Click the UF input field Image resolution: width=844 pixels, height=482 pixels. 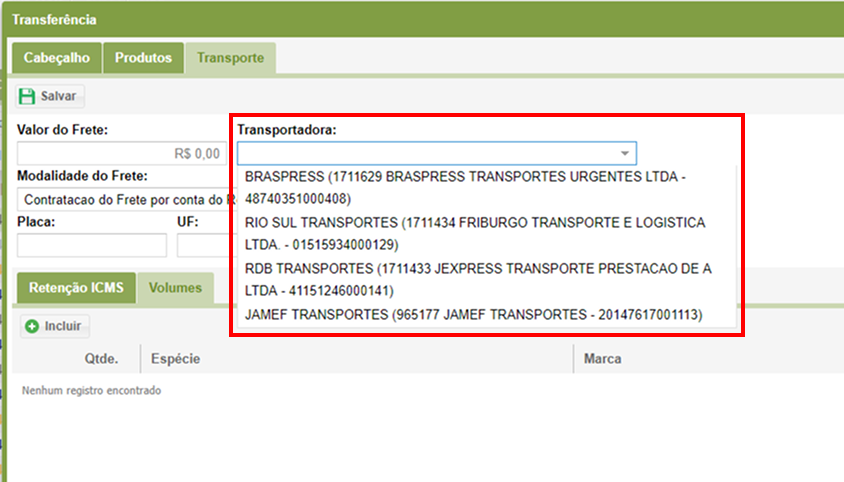[x=203, y=245]
